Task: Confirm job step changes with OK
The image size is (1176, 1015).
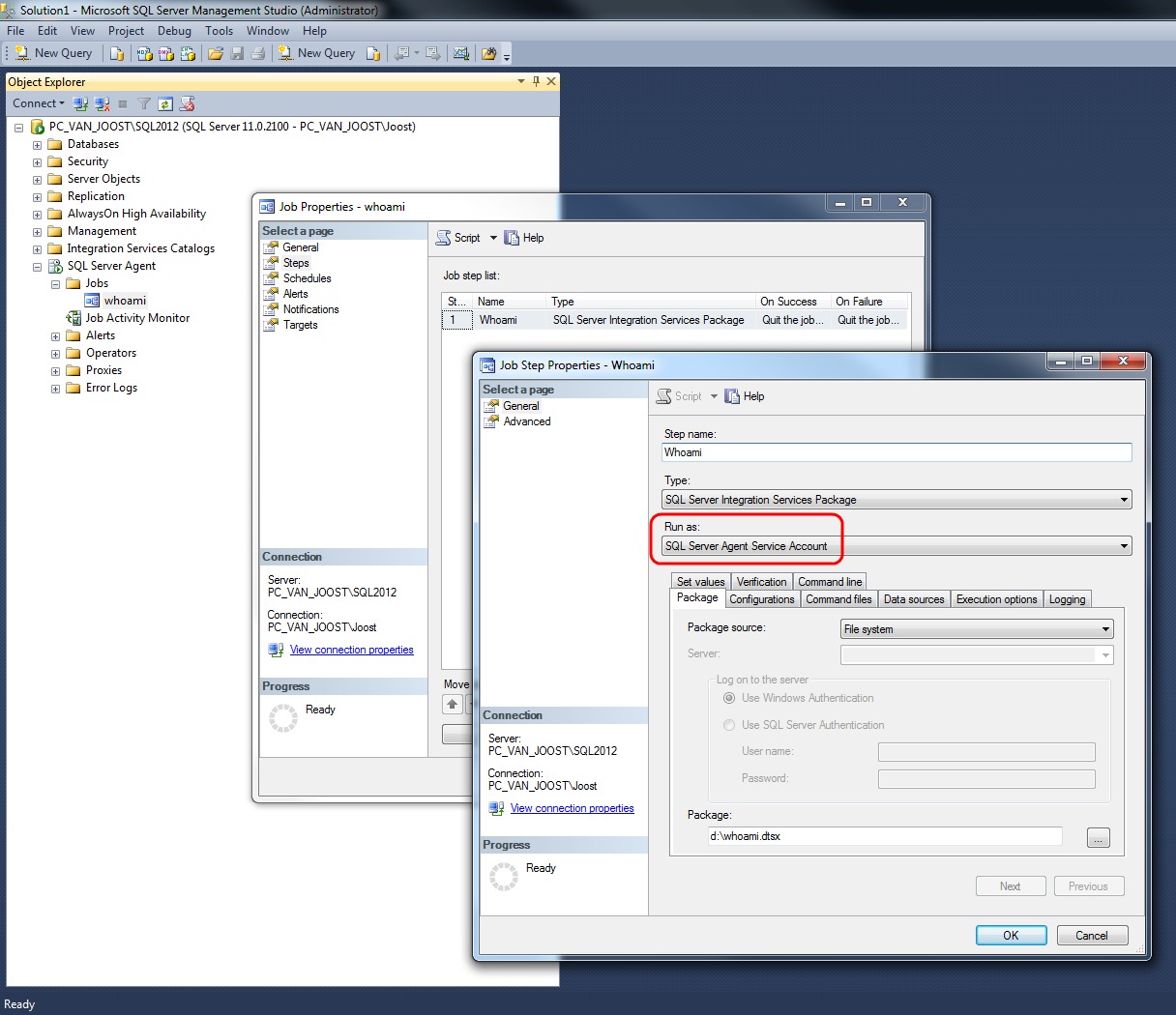Action: click(1011, 935)
